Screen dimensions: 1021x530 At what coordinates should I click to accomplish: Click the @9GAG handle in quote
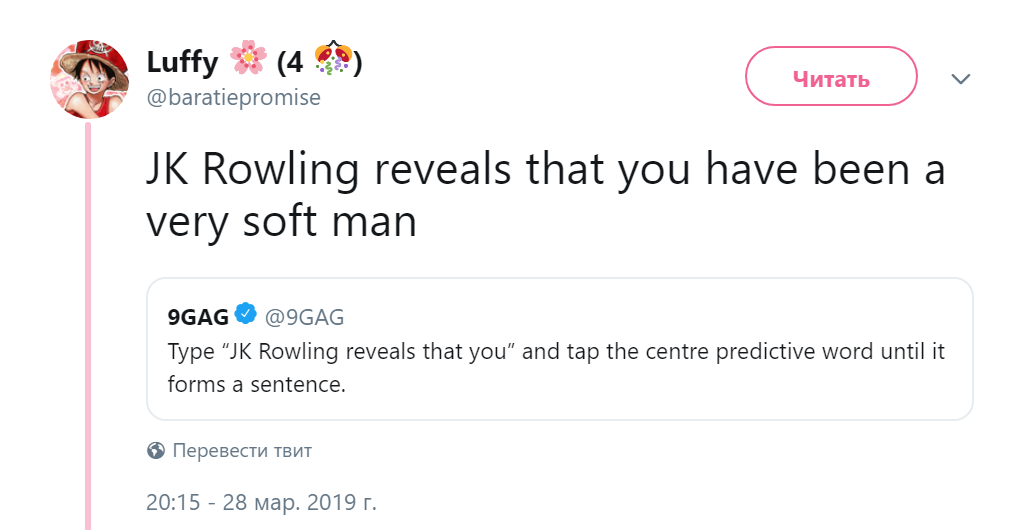[x=304, y=317]
